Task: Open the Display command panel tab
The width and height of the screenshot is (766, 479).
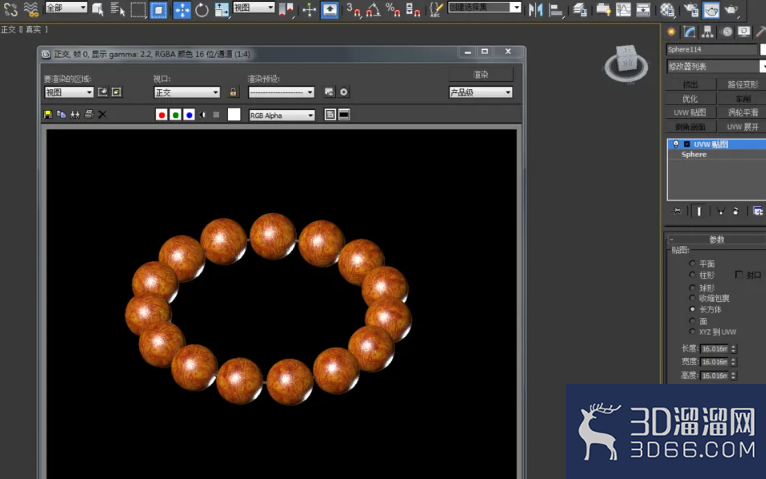Action: tap(744, 32)
